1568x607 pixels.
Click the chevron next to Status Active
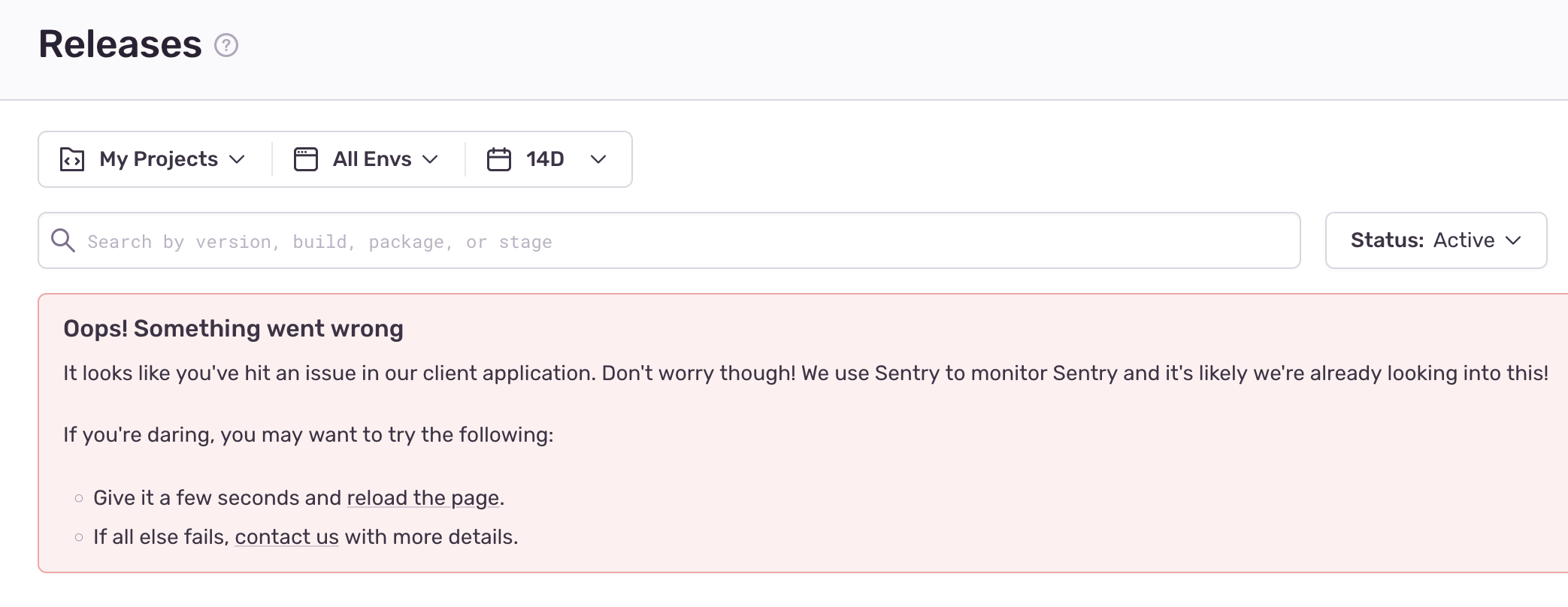(1514, 241)
